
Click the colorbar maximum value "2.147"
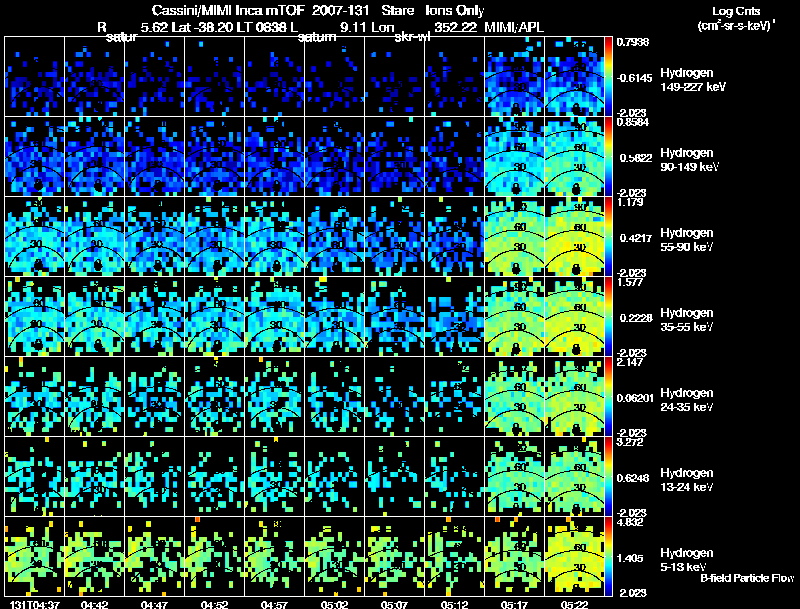(x=630, y=362)
